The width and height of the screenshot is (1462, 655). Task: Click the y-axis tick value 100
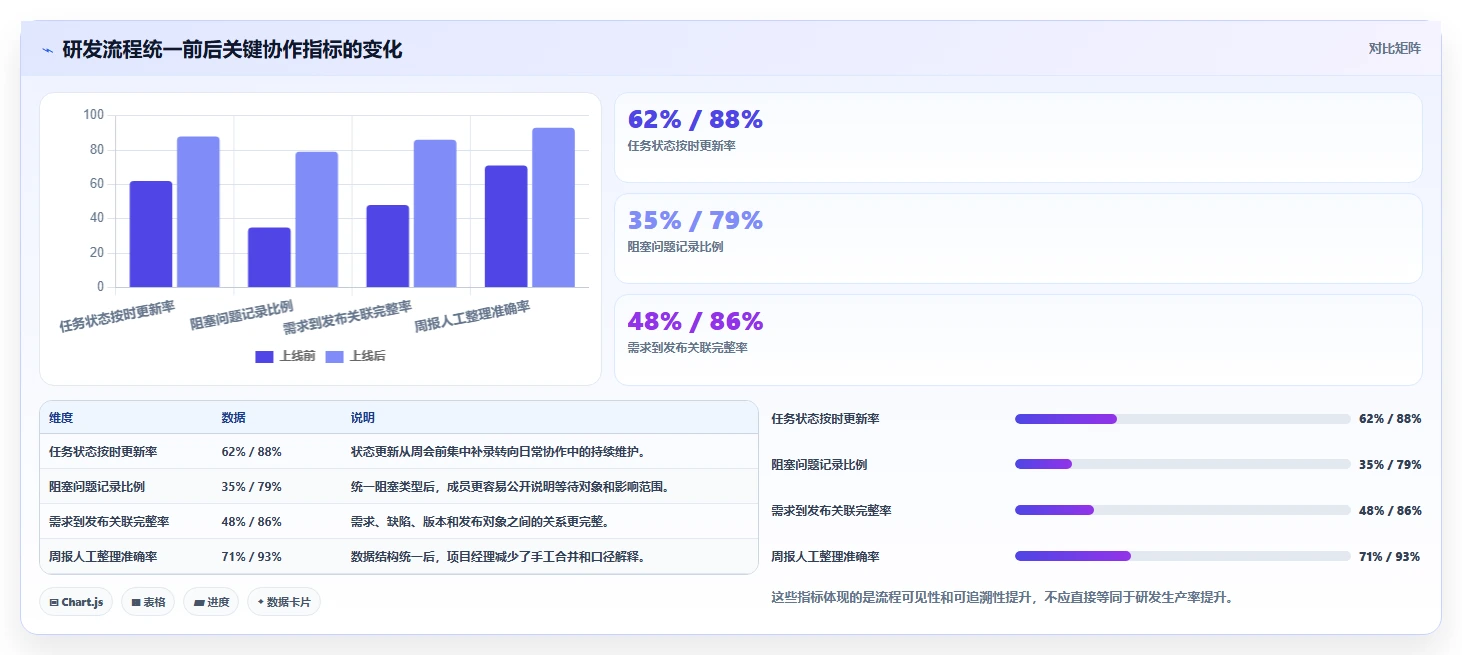pyautogui.click(x=93, y=115)
